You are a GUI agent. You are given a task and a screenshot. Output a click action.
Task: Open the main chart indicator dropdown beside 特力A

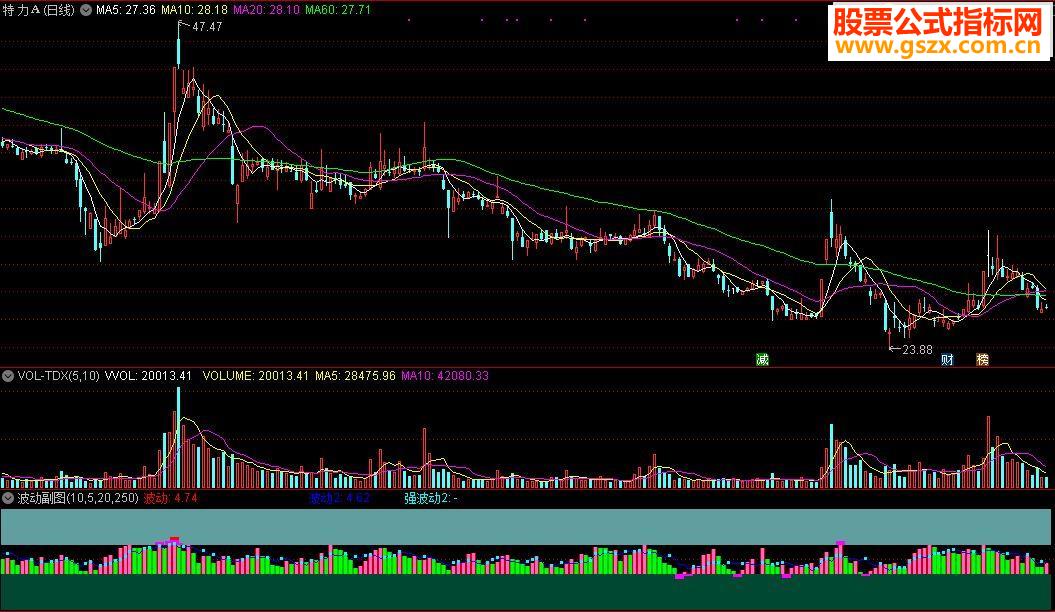tap(86, 10)
